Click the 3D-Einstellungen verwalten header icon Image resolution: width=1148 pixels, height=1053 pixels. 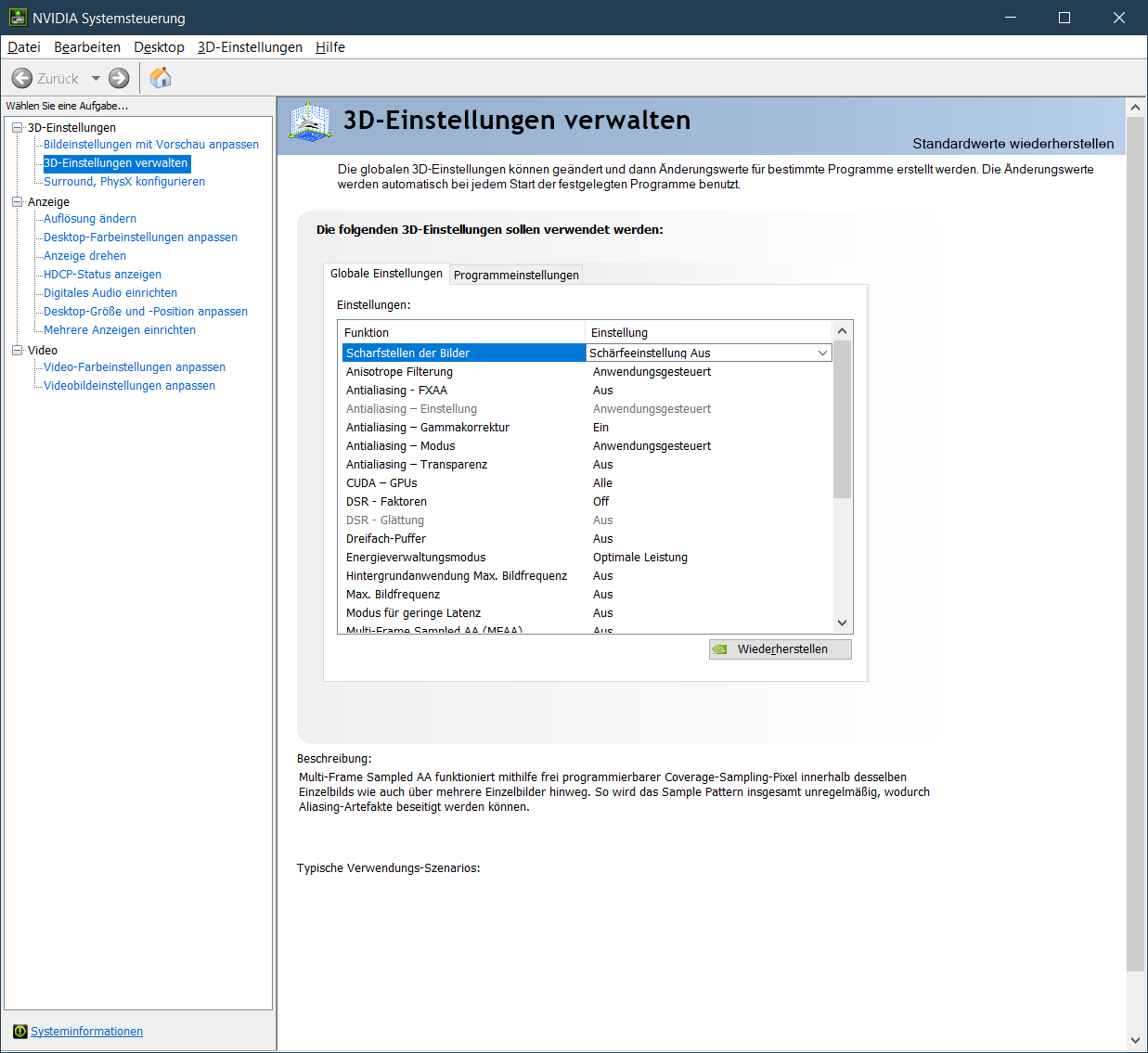310,122
